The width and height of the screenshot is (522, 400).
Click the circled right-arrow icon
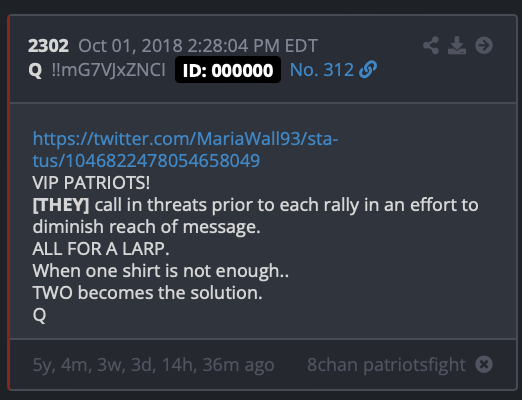[x=484, y=45]
